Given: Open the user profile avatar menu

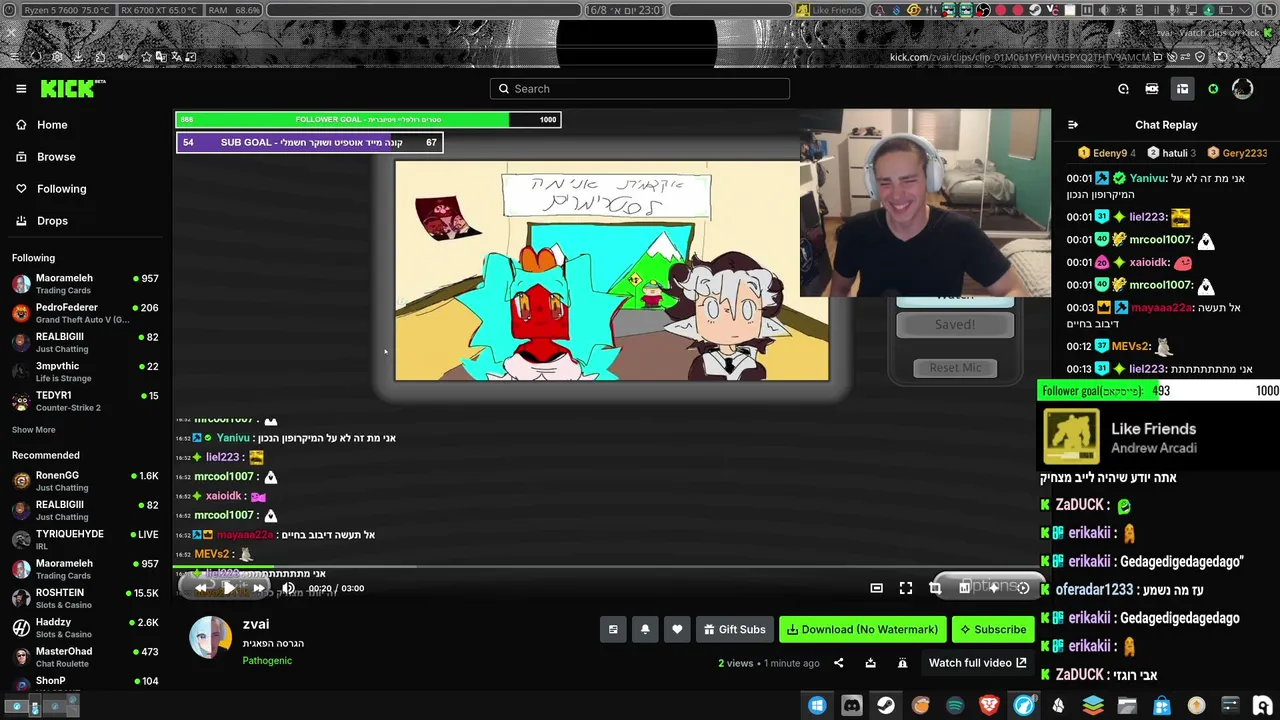Looking at the screenshot, I should [1242, 89].
